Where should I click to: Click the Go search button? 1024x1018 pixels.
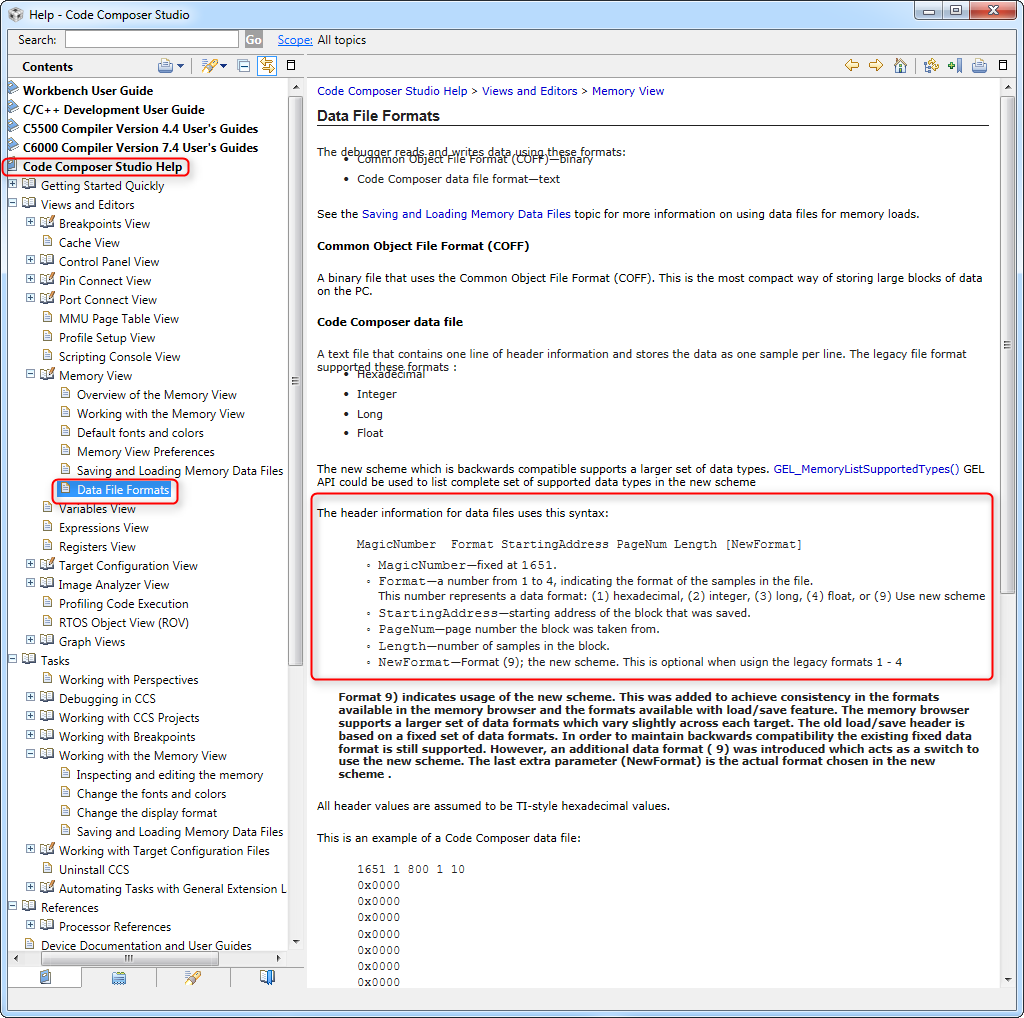pos(253,40)
